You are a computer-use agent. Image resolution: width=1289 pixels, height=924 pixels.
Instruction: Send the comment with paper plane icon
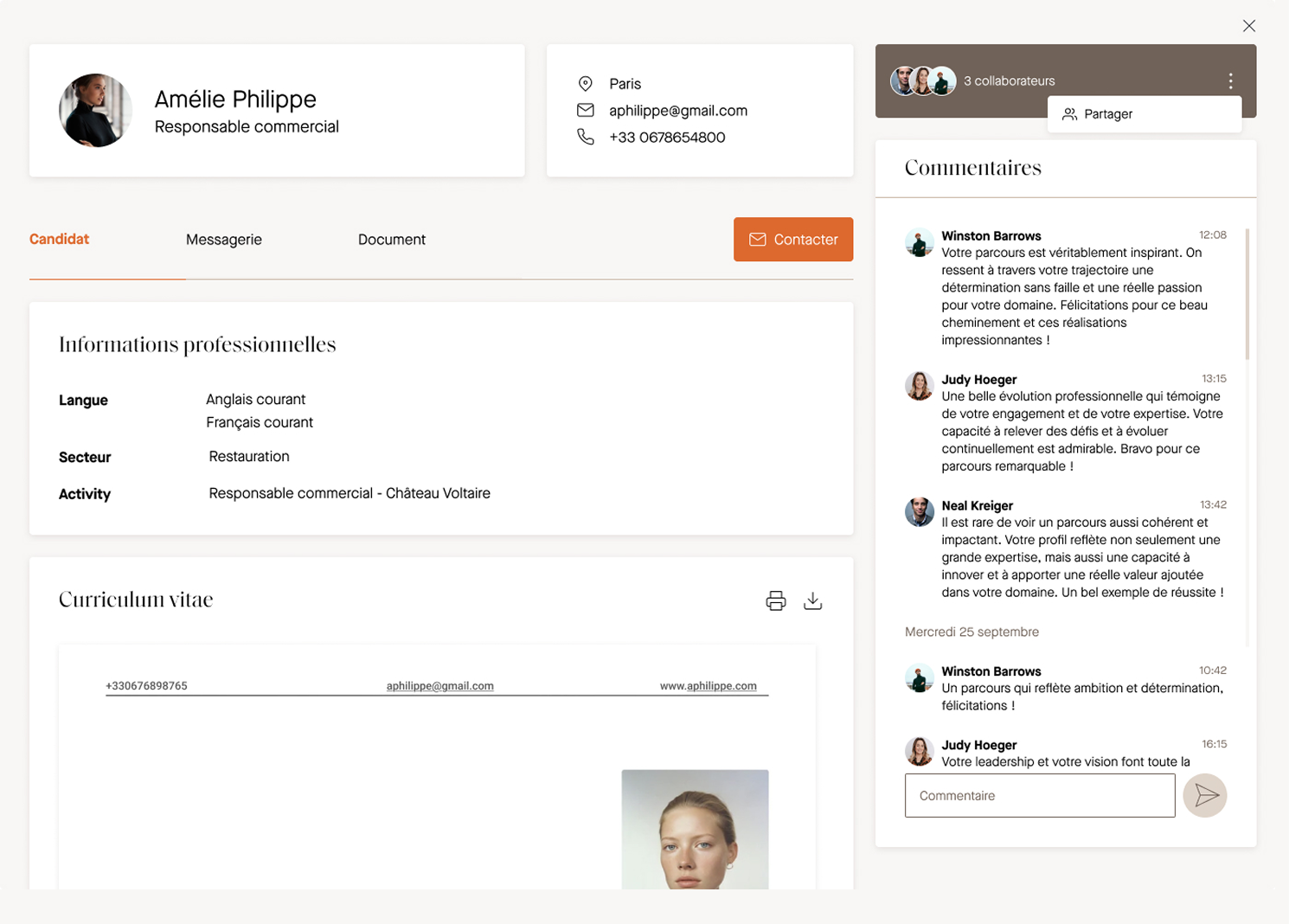pos(1204,795)
